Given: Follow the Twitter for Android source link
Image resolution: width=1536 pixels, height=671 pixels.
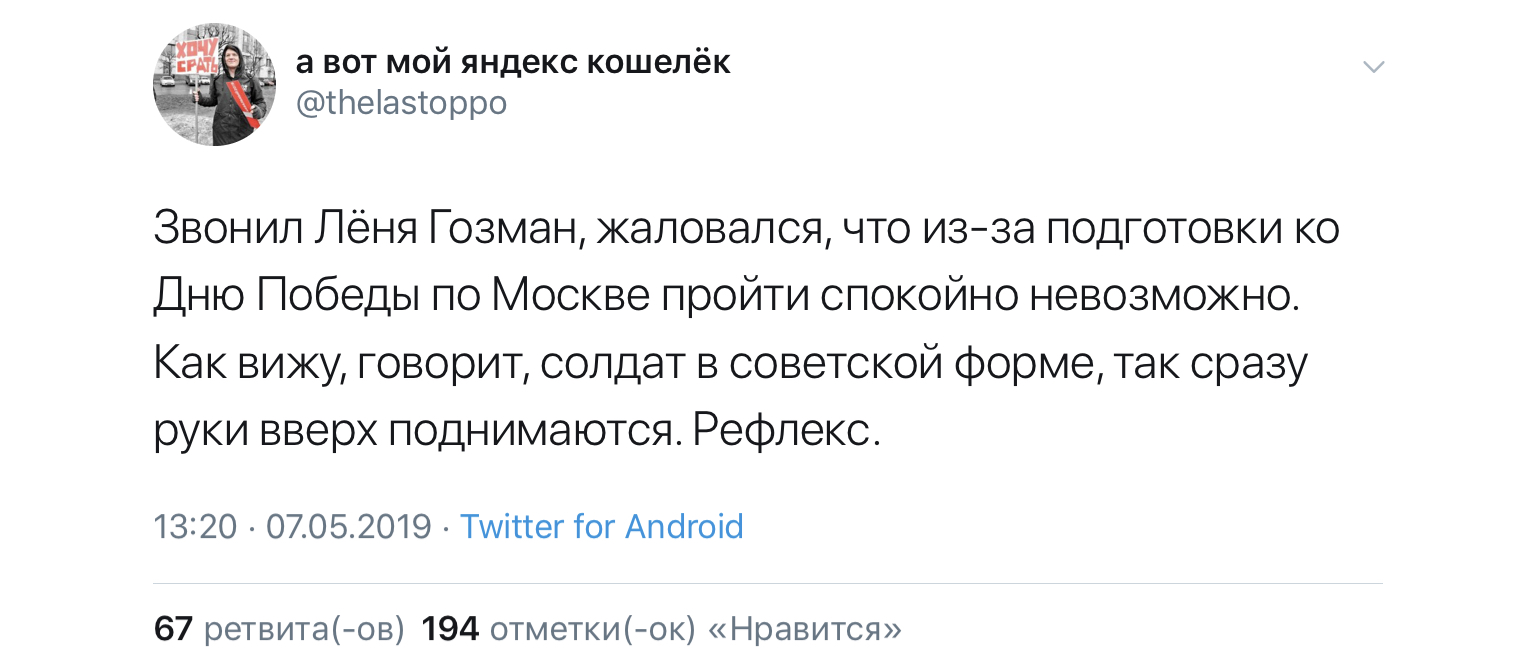Looking at the screenshot, I should [601, 526].
